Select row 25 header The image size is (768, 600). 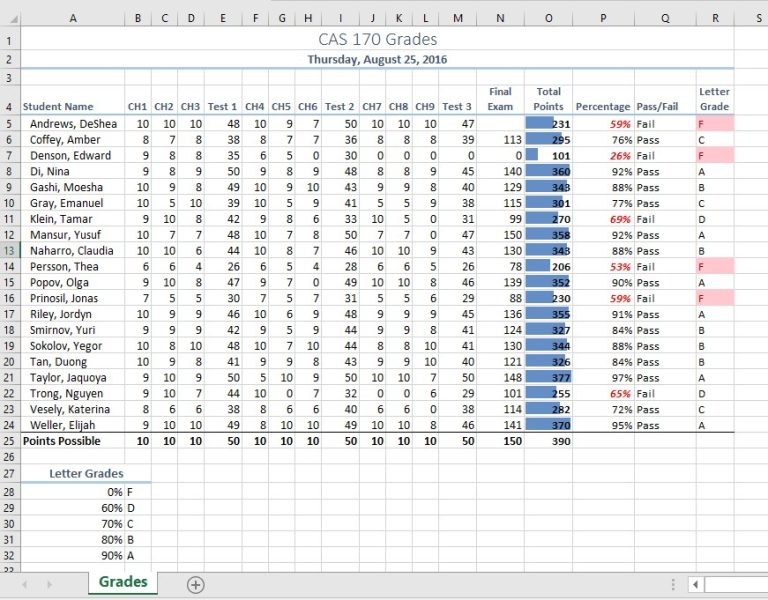[x=10, y=441]
